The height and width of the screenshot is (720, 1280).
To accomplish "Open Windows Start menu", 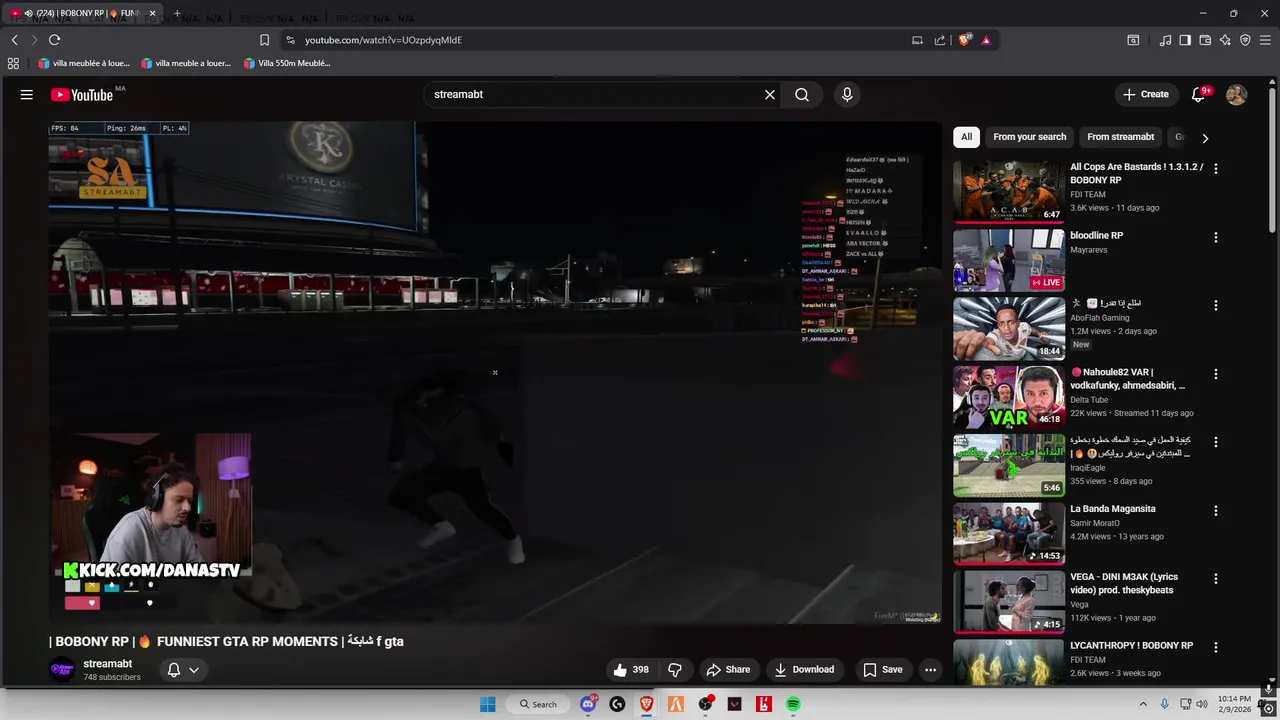I will click(x=488, y=704).
